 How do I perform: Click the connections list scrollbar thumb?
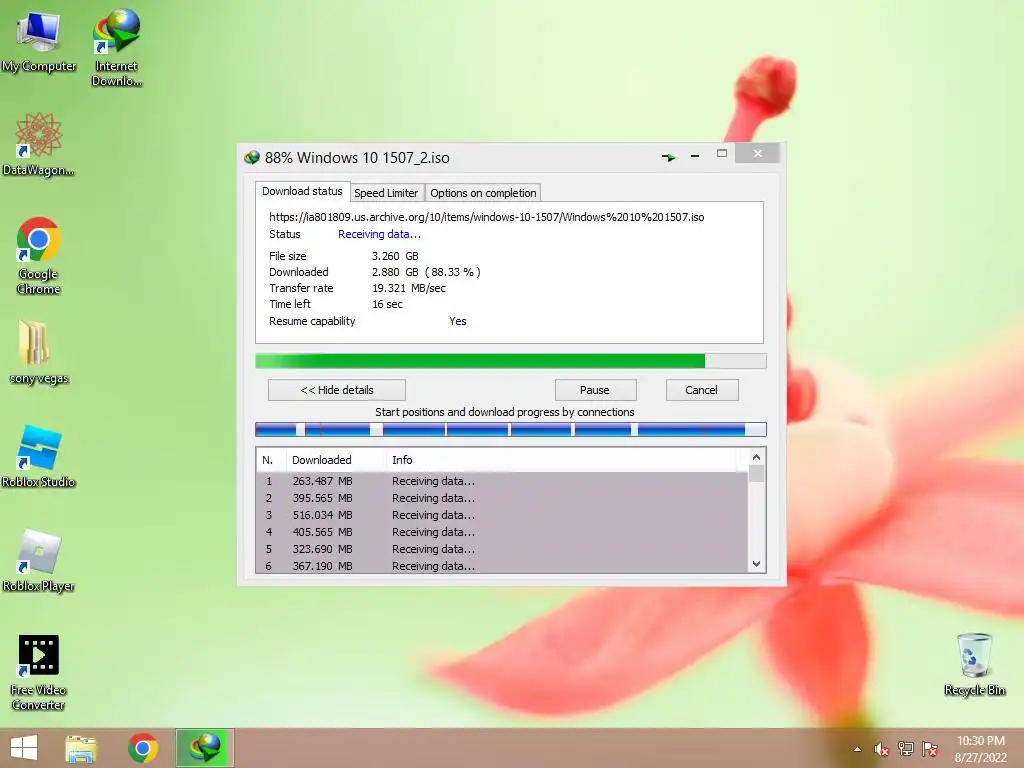756,473
